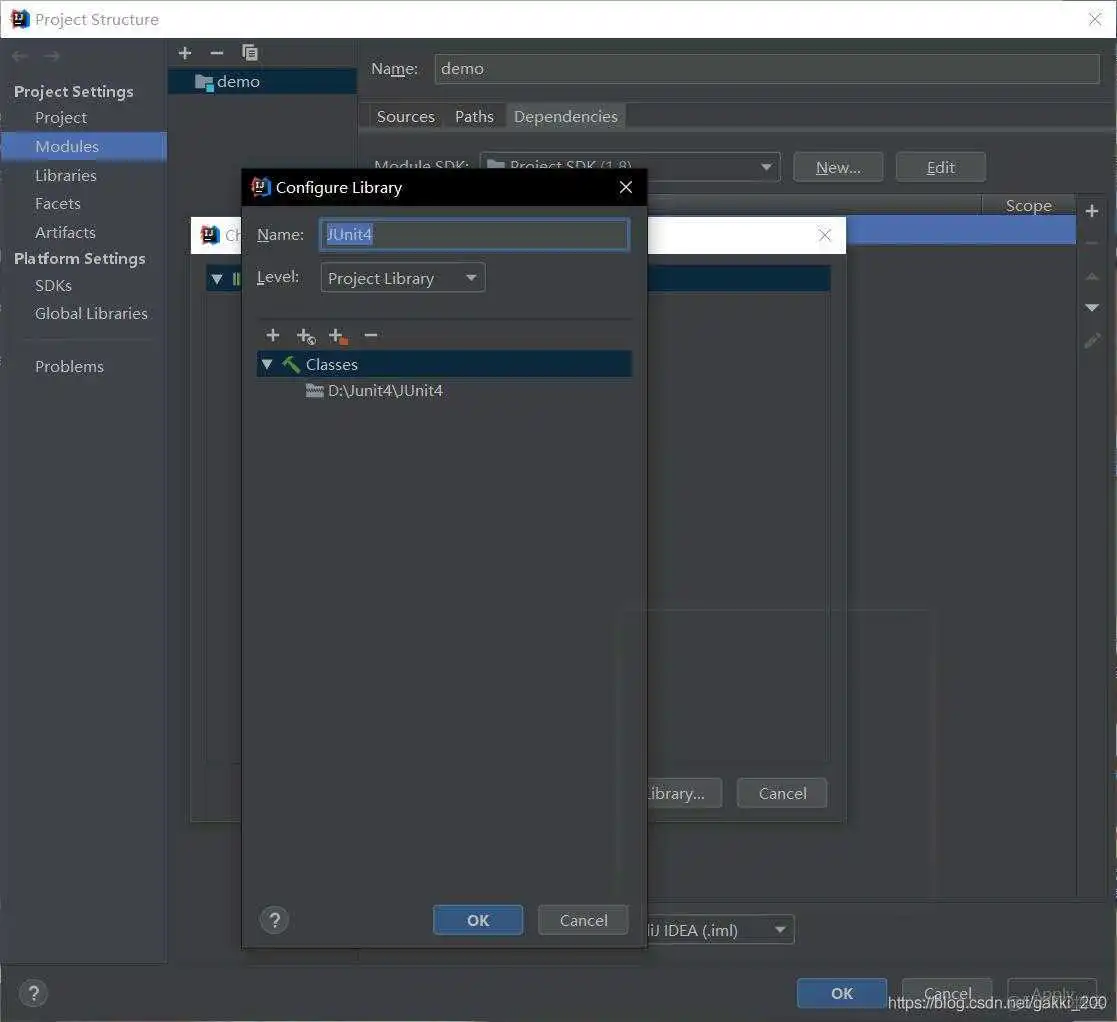Click inside the library Name field
1117x1022 pixels.
pyautogui.click(x=474, y=234)
